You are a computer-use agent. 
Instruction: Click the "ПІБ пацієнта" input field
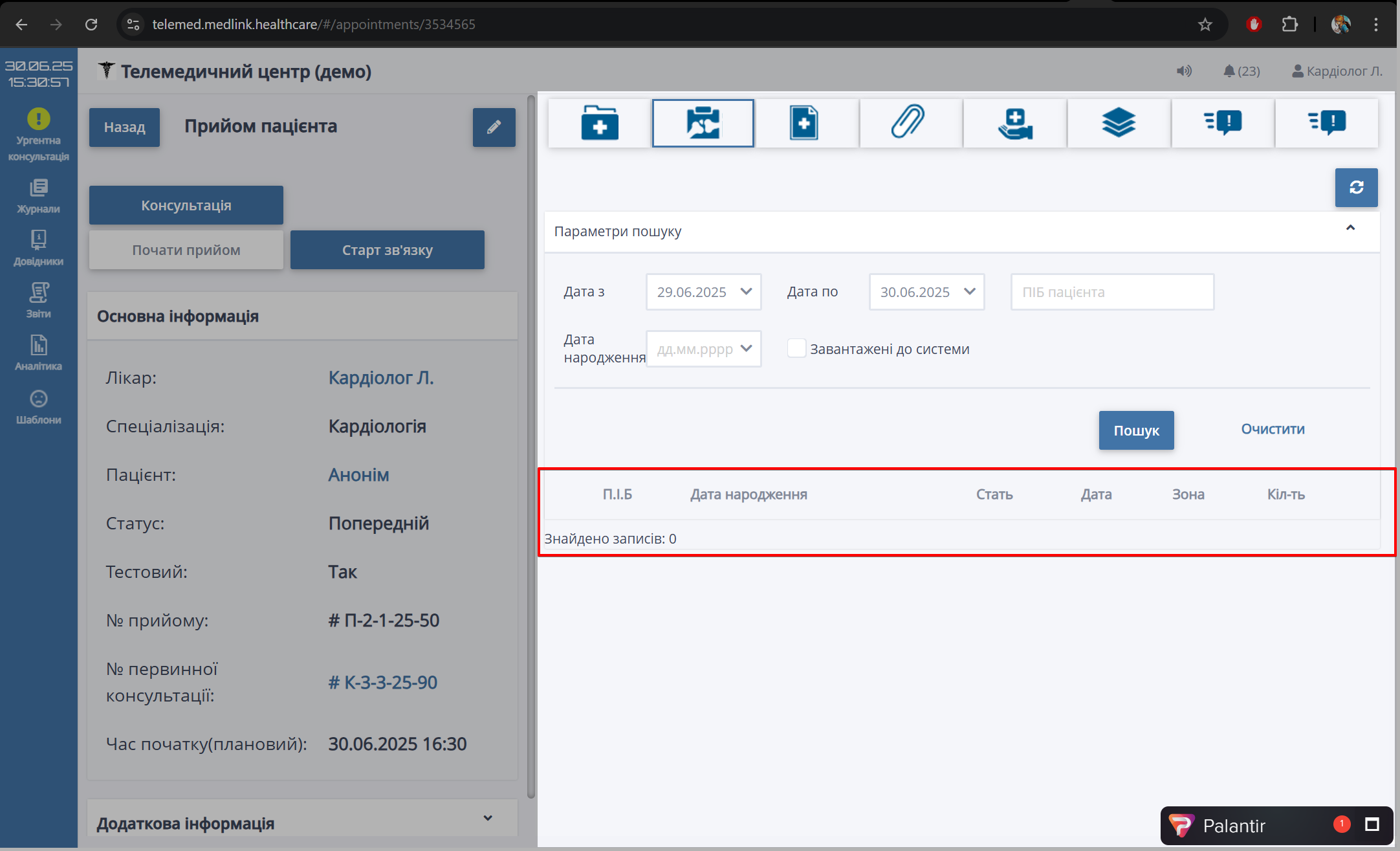(x=1111, y=292)
